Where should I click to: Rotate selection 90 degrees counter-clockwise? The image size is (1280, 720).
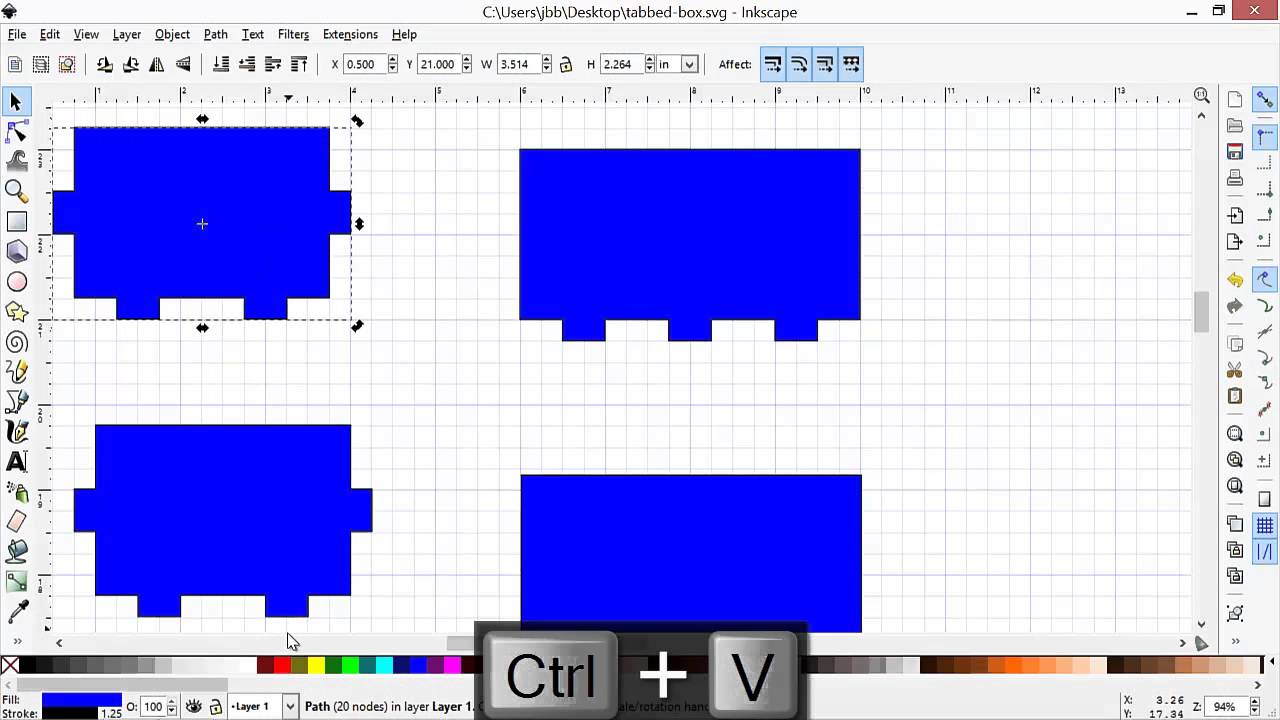click(x=104, y=64)
